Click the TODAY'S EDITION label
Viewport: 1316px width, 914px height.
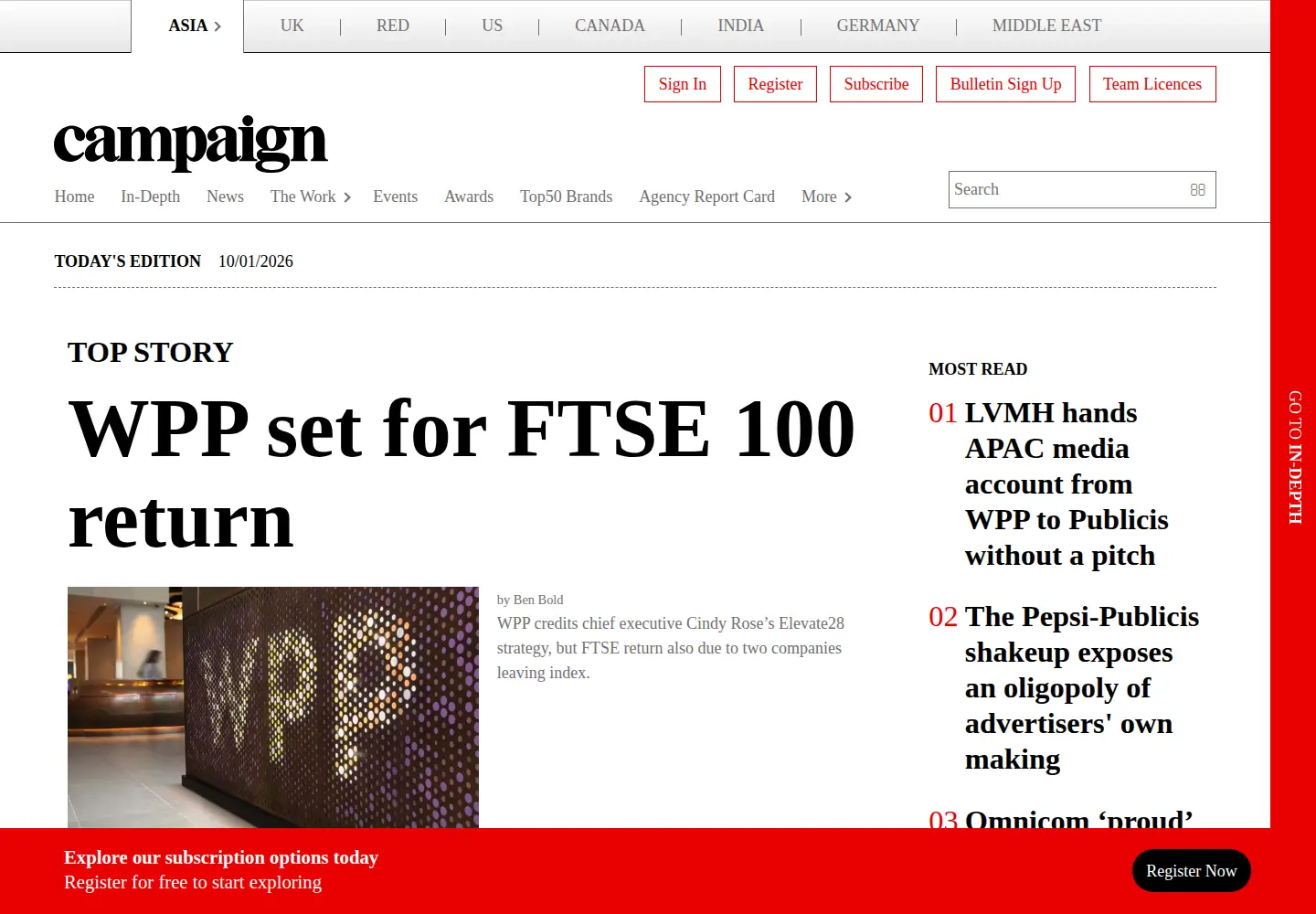(x=128, y=261)
